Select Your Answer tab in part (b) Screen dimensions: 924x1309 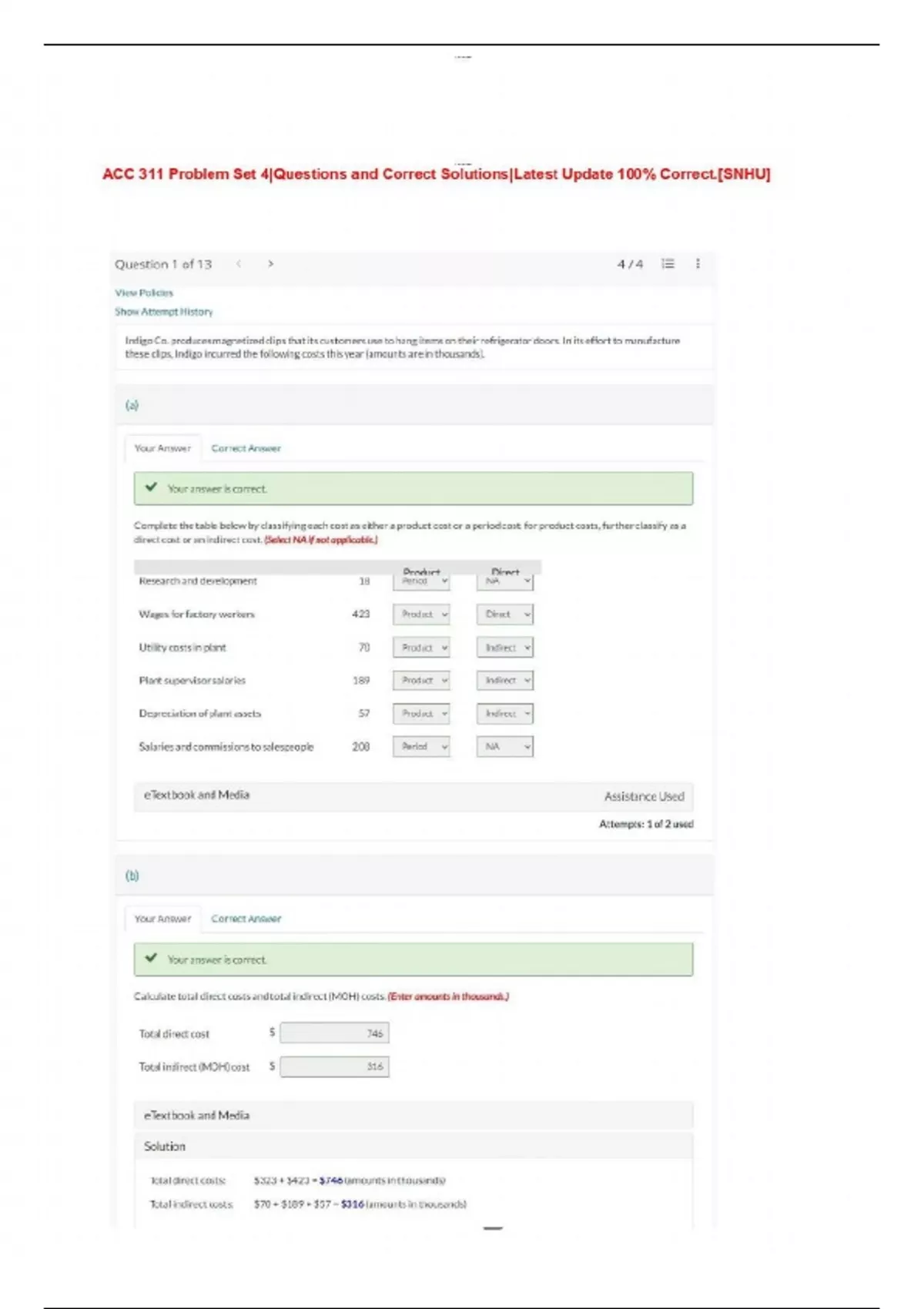coord(162,919)
